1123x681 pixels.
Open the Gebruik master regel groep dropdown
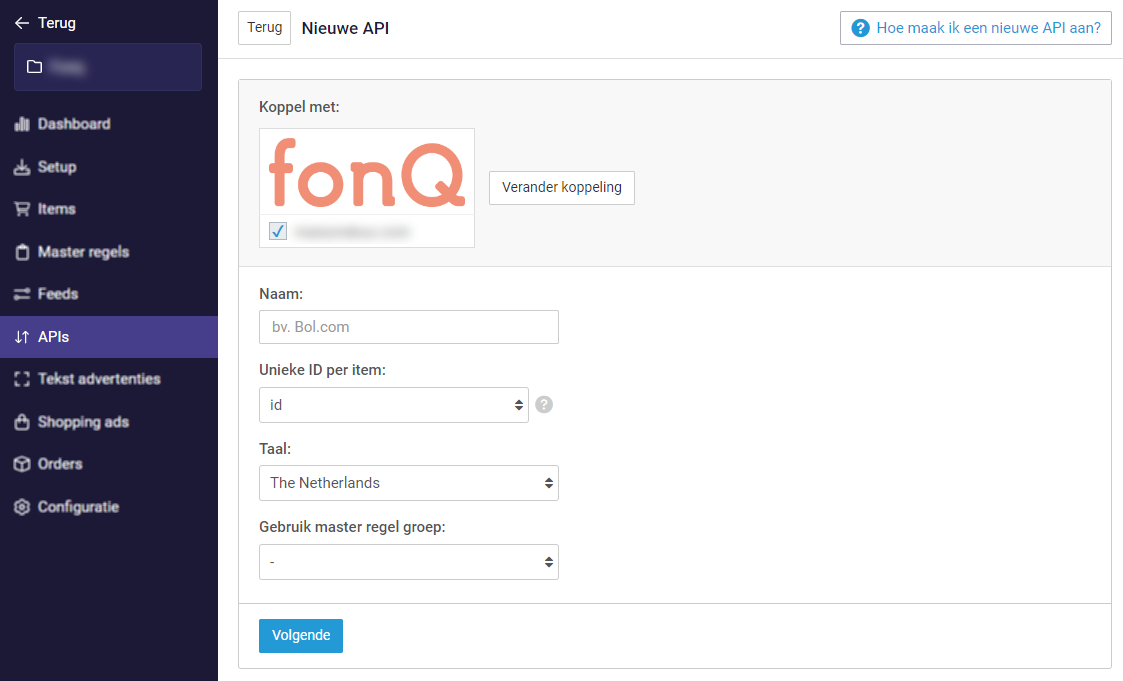pos(408,562)
